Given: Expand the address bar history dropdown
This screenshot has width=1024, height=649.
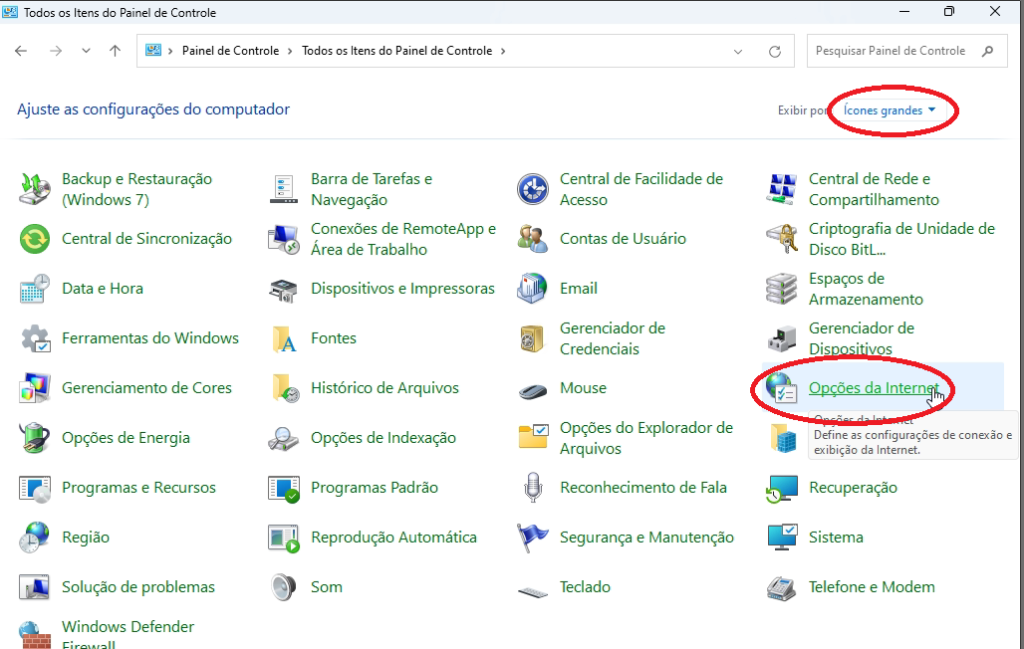Looking at the screenshot, I should click(738, 51).
